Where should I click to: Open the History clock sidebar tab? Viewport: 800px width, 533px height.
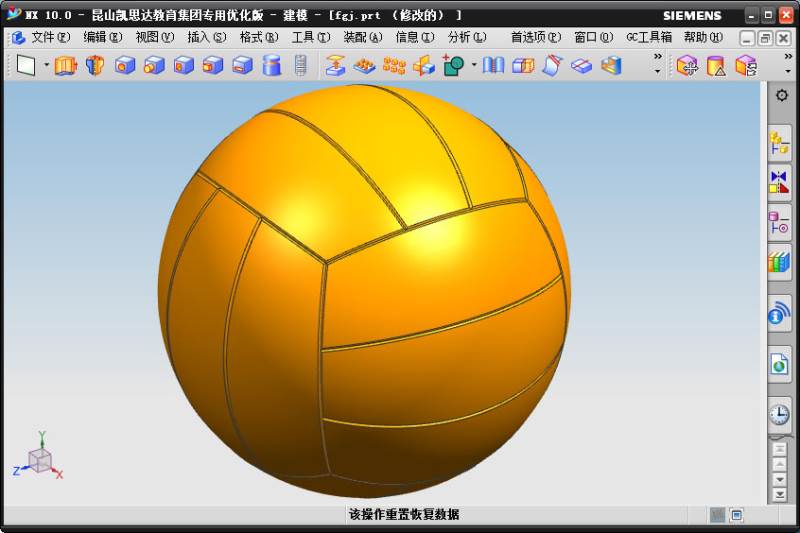click(x=779, y=414)
